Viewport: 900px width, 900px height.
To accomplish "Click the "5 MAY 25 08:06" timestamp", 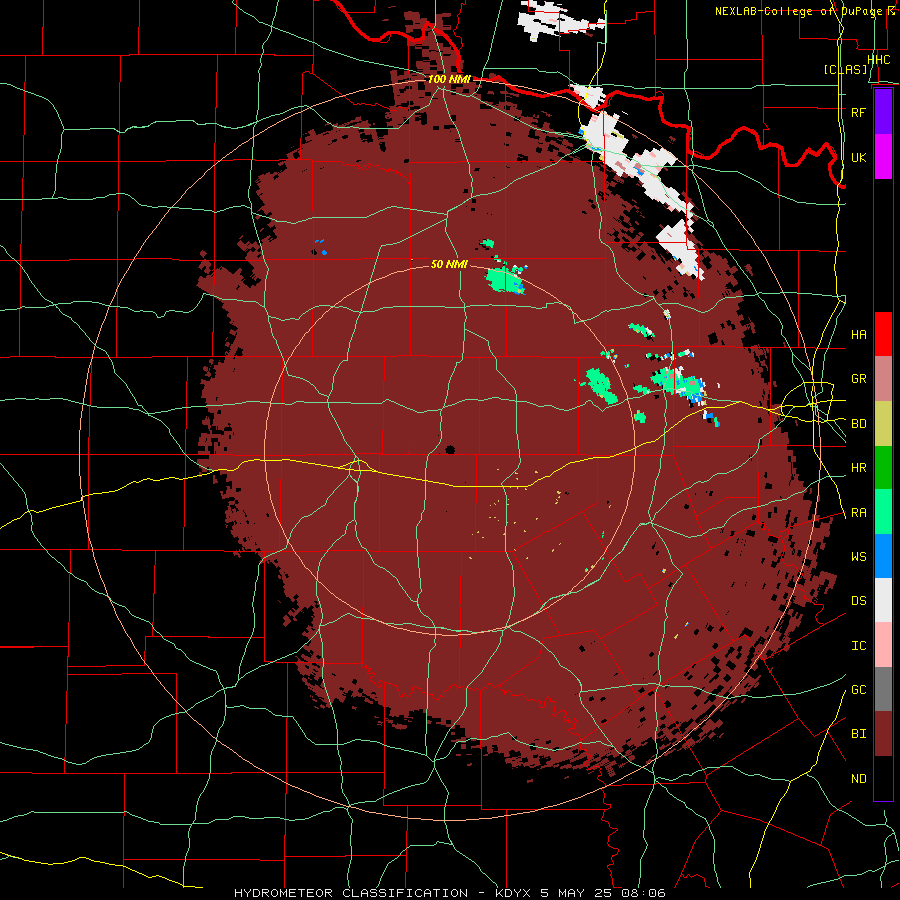I will pyautogui.click(x=603, y=893).
